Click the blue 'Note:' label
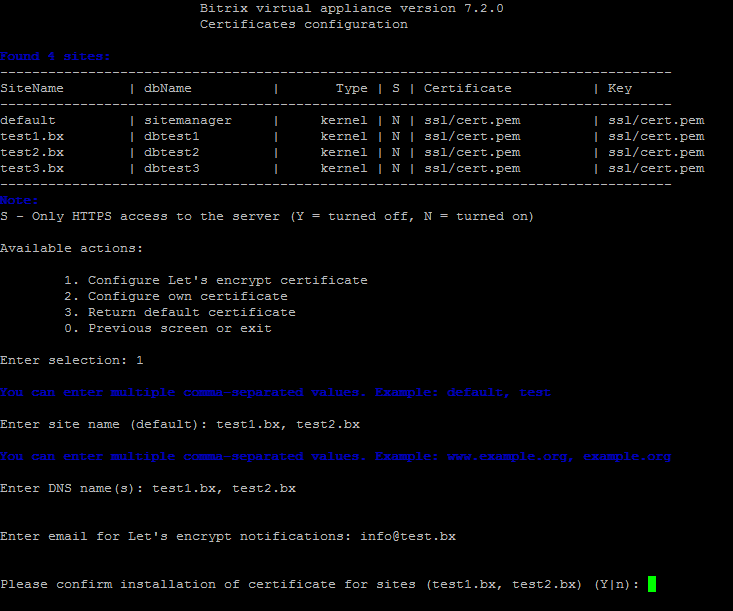 19,201
